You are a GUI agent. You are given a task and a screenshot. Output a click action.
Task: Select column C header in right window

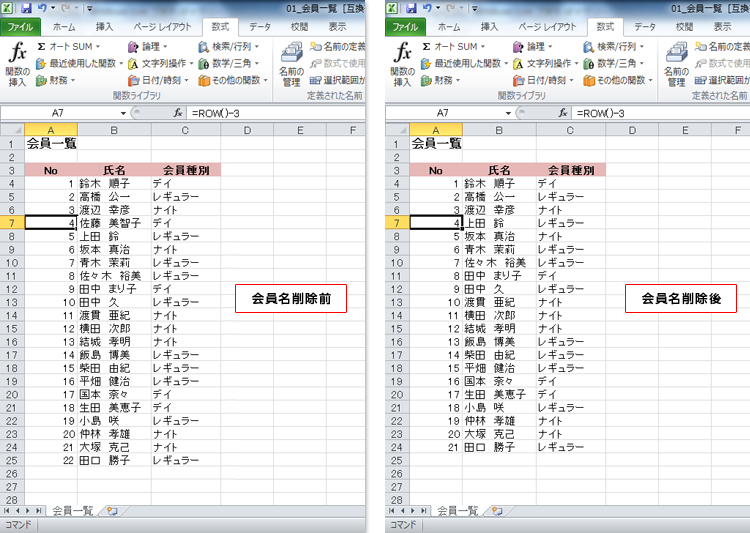coord(570,130)
